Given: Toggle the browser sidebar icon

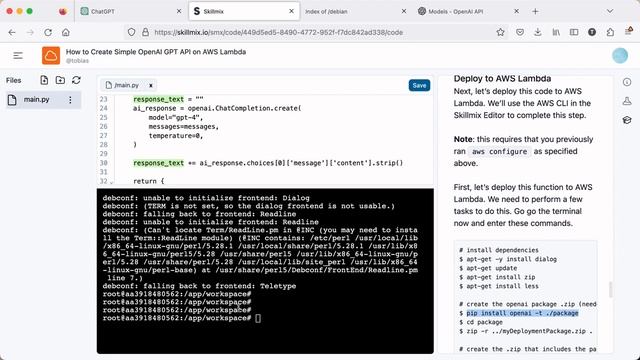Looking at the screenshot, I should [x=574, y=32].
